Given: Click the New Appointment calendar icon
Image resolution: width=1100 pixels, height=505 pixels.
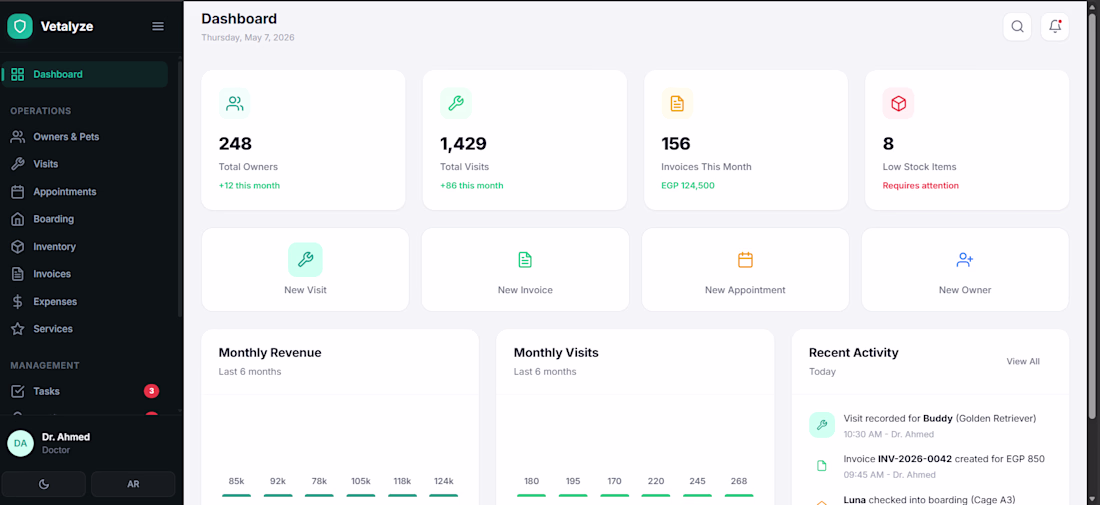Looking at the screenshot, I should click(745, 260).
